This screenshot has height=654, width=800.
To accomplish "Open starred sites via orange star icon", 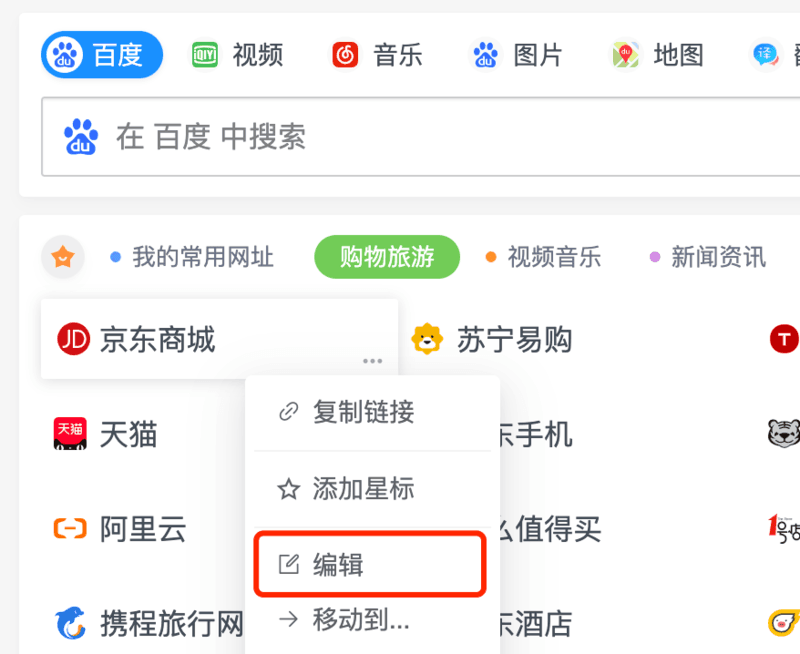I will pyautogui.click(x=63, y=257).
